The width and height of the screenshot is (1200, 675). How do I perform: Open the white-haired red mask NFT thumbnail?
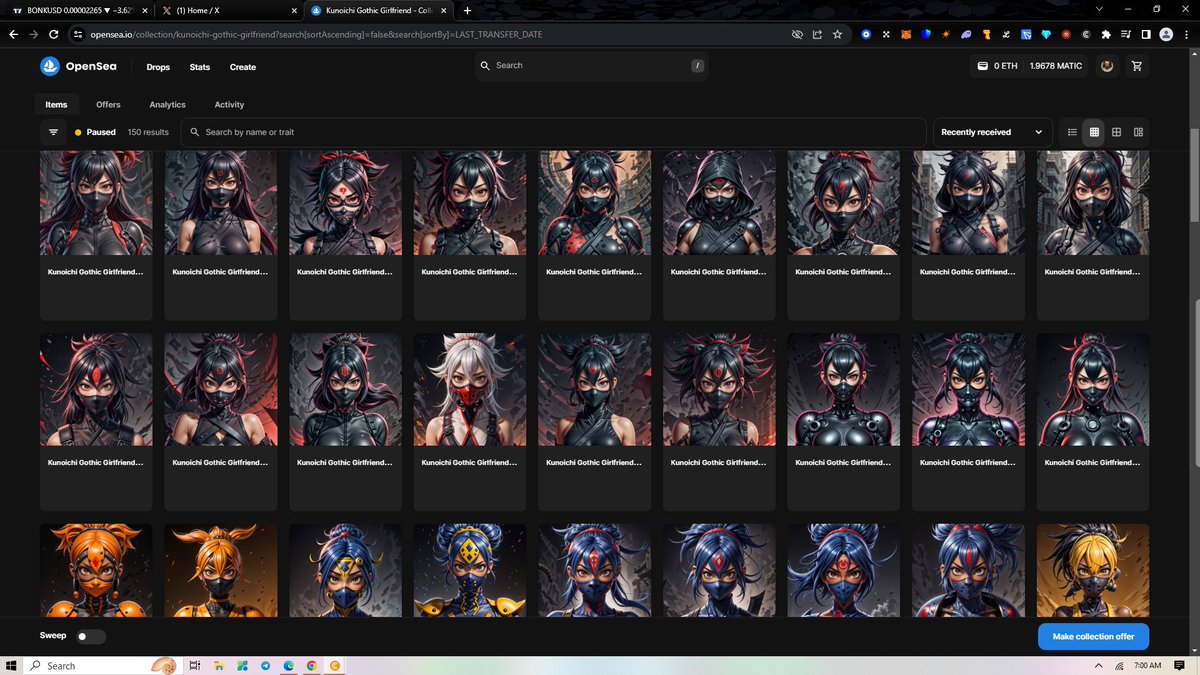[471, 390]
